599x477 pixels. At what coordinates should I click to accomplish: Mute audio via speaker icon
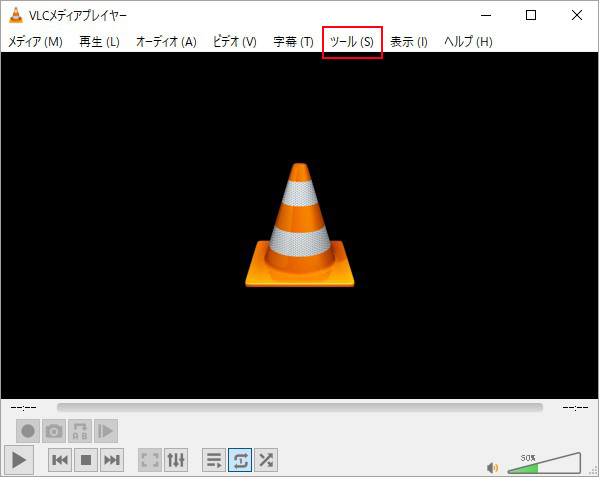[492, 467]
